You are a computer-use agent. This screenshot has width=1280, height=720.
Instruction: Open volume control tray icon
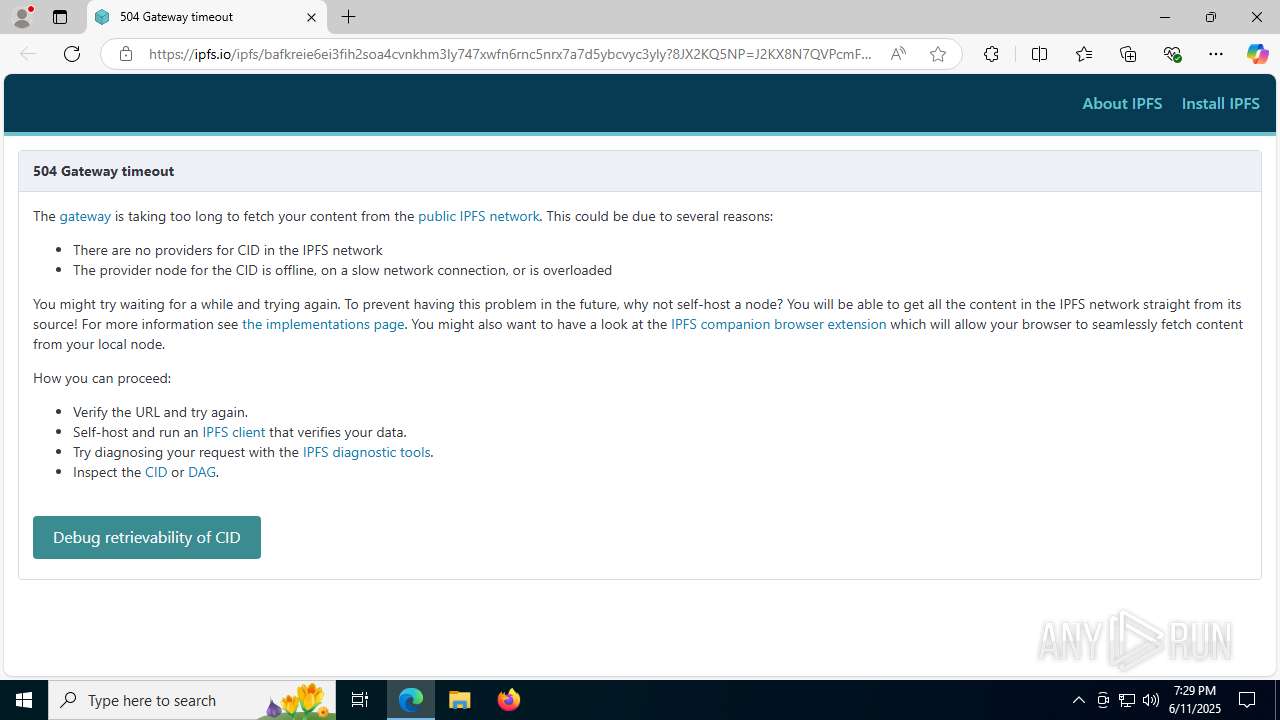click(1151, 700)
